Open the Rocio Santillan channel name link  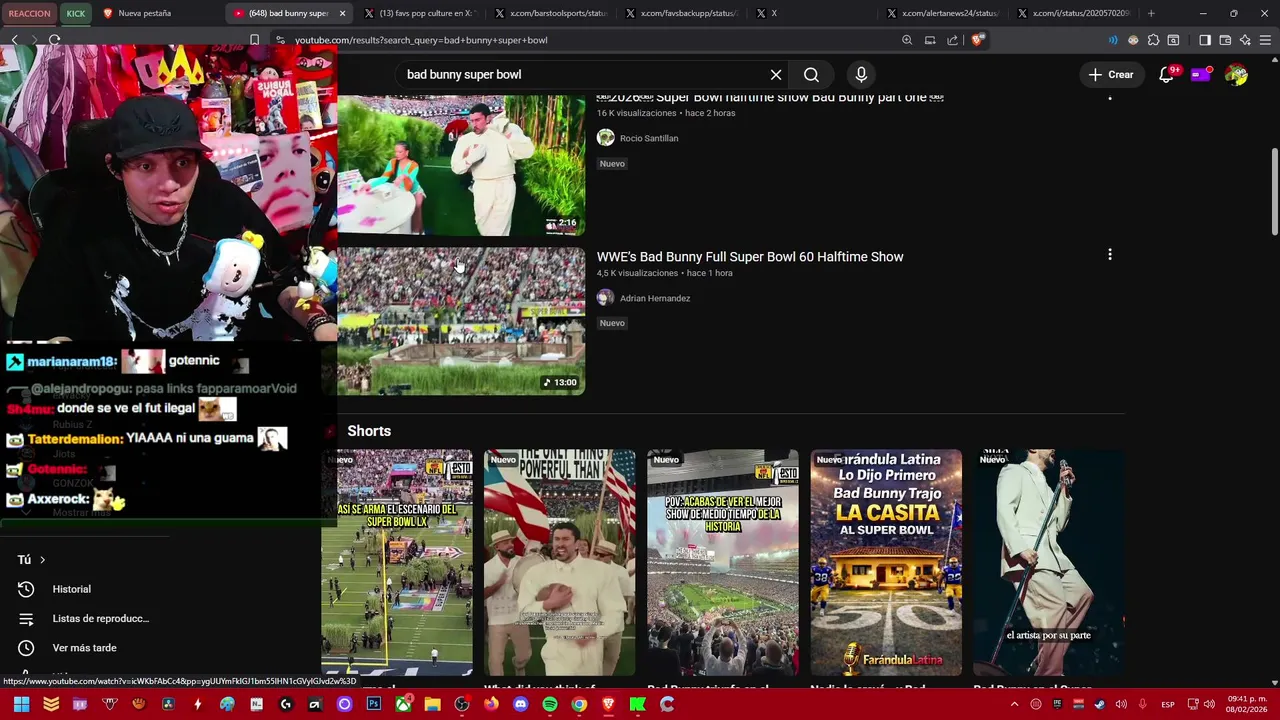pos(649,138)
